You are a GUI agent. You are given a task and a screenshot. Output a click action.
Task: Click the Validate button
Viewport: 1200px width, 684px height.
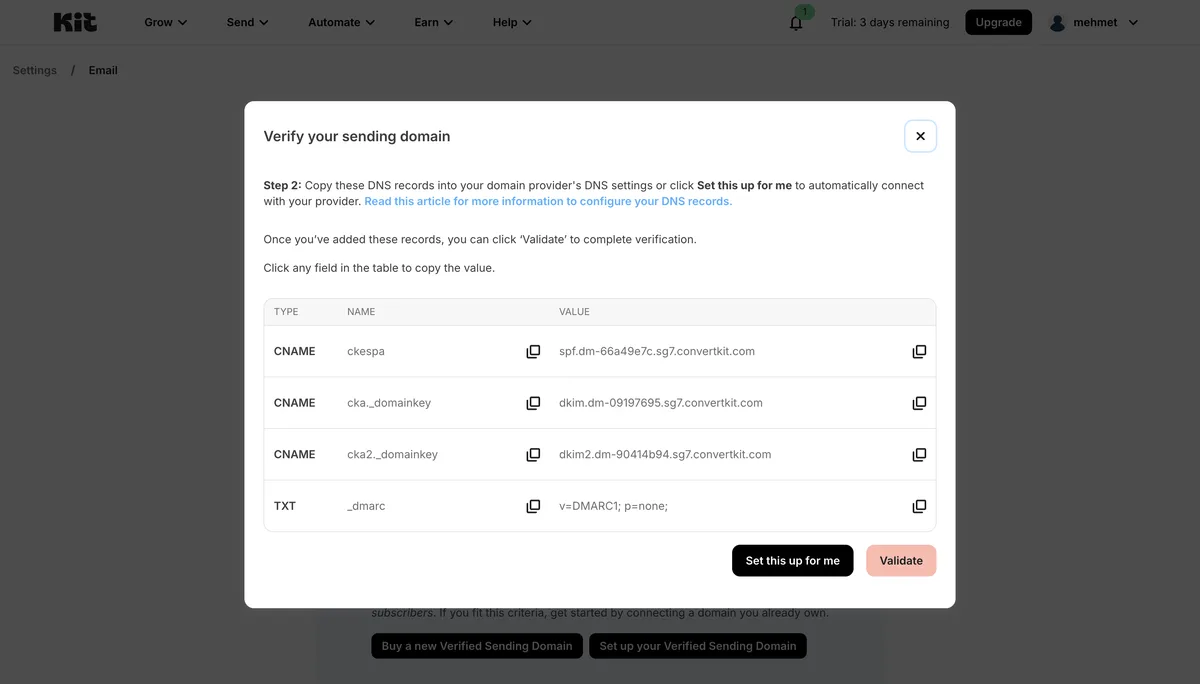click(x=901, y=561)
